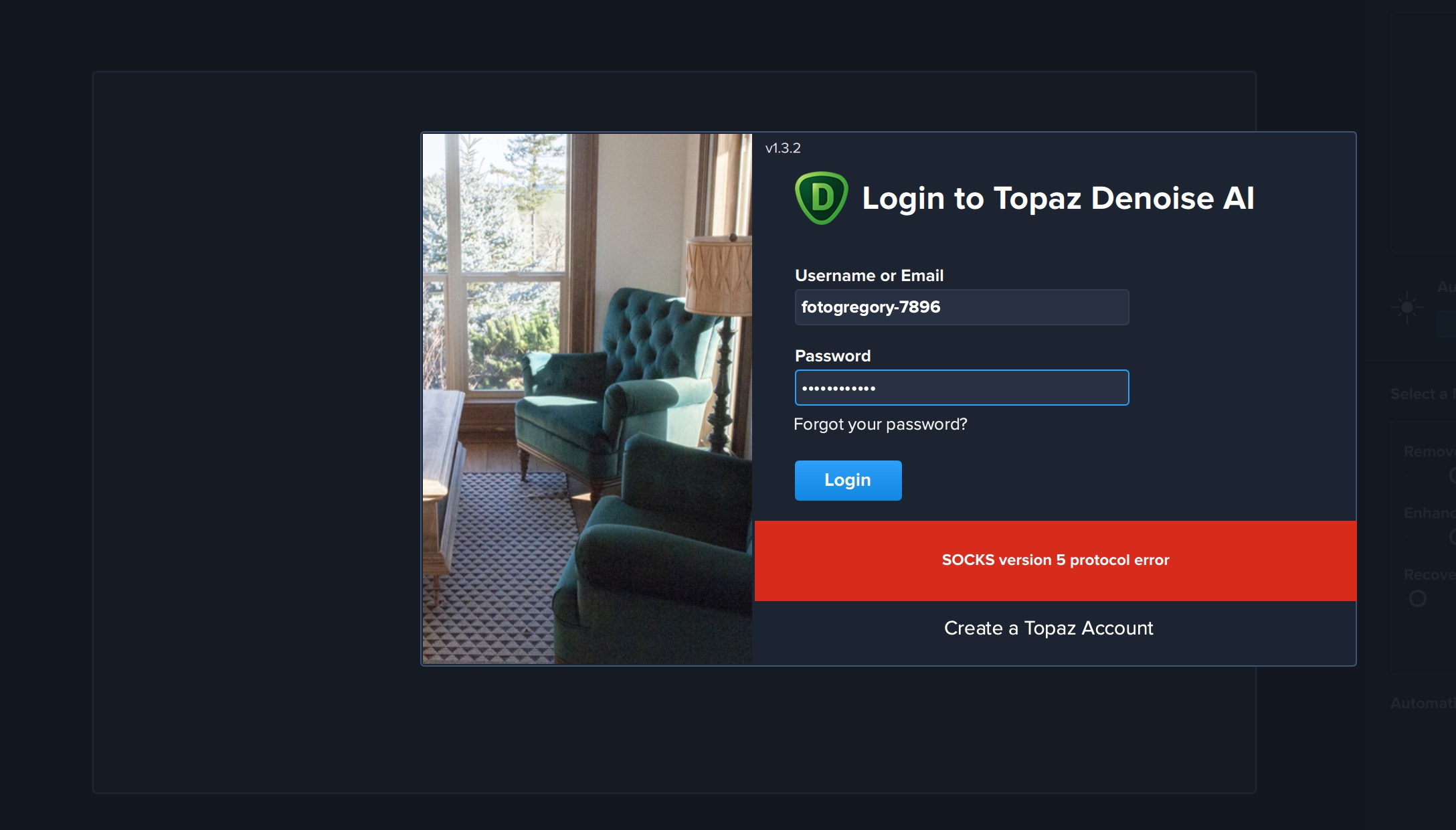The image size is (1456, 830).
Task: Click the dimmed Auto brightness label
Action: point(1446,287)
